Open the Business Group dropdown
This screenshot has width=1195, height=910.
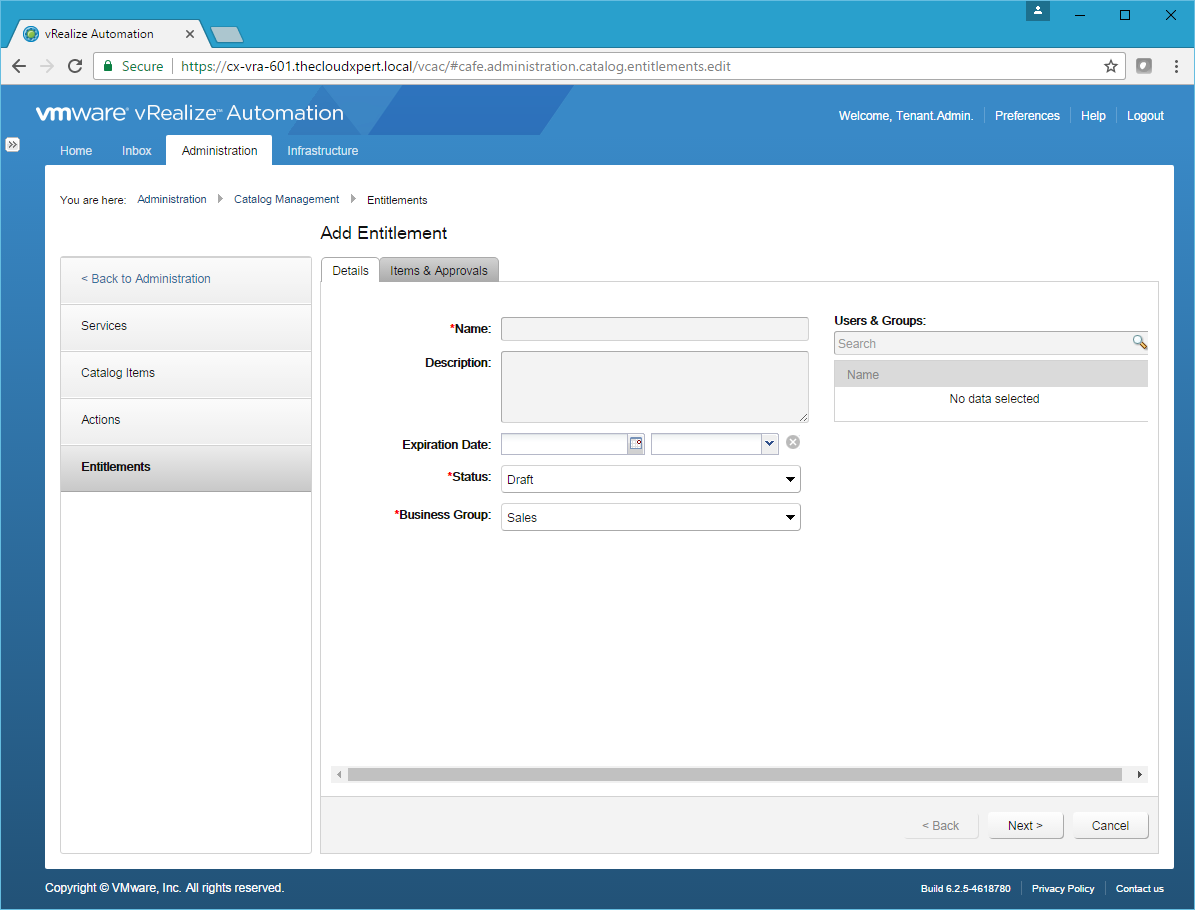pos(650,518)
